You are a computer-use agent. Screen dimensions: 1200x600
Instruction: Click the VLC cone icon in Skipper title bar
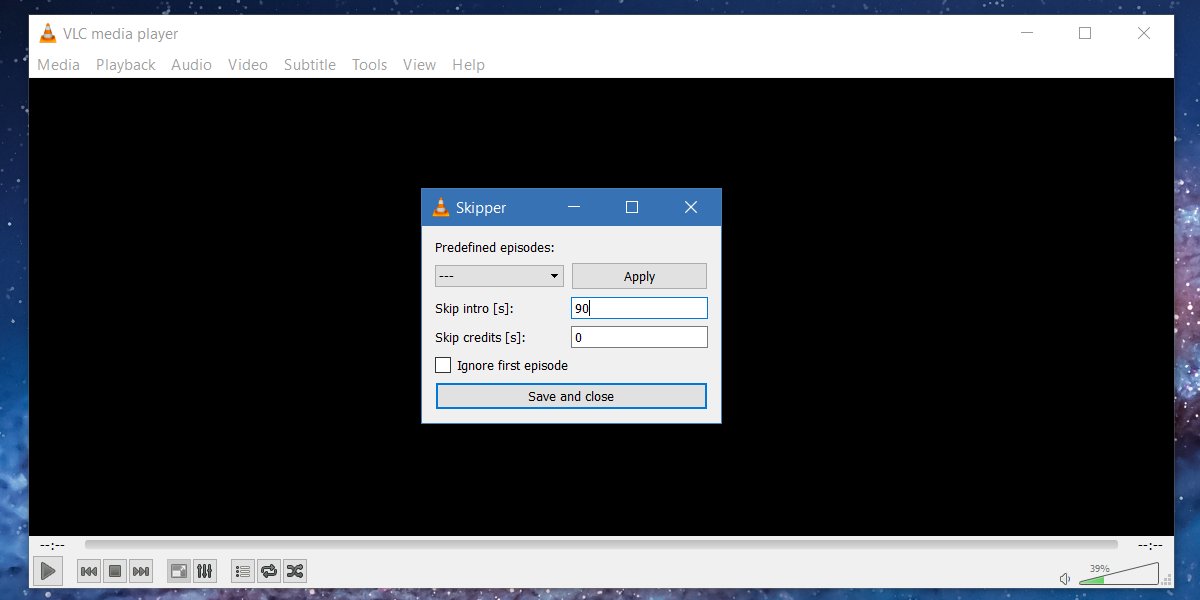(440, 207)
